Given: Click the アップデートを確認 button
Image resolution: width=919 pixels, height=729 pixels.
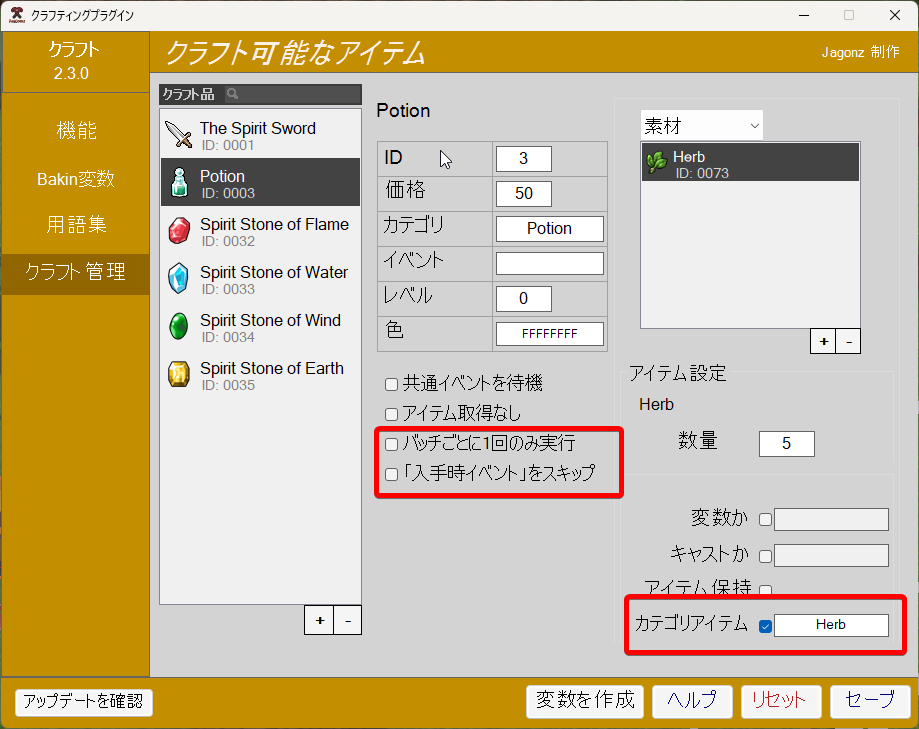Looking at the screenshot, I should (84, 701).
